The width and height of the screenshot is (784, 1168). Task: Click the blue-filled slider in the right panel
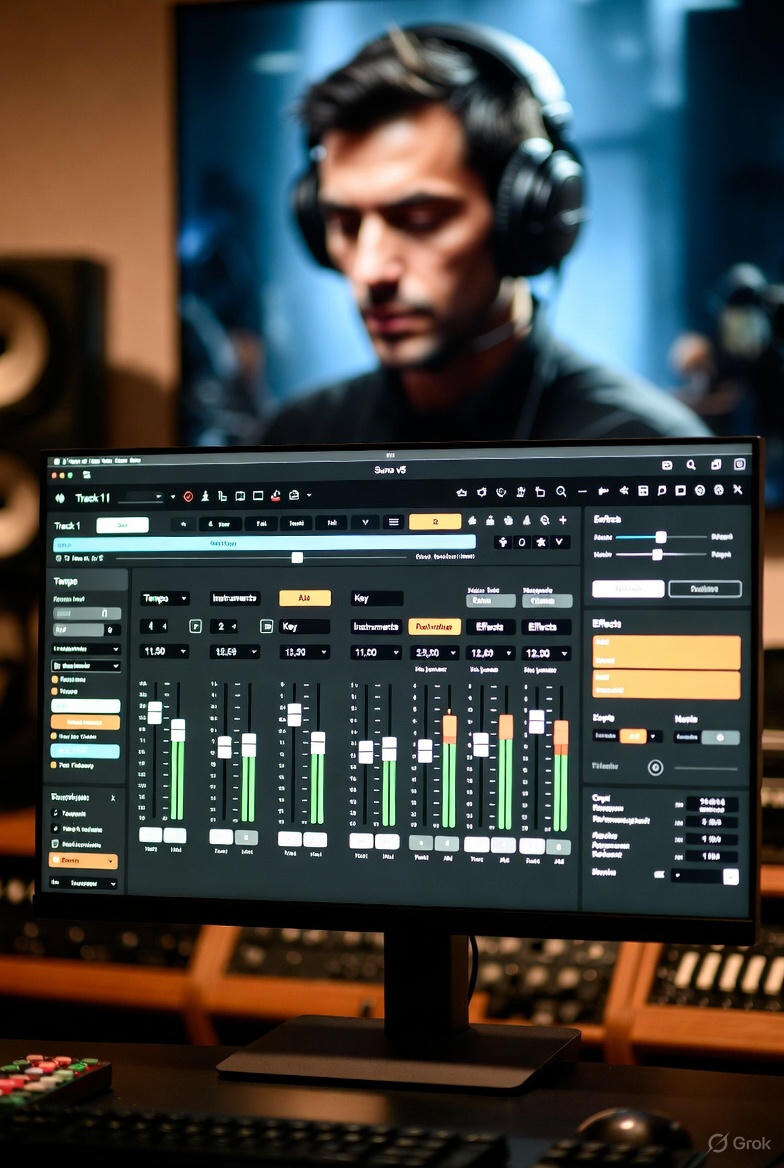pos(660,537)
